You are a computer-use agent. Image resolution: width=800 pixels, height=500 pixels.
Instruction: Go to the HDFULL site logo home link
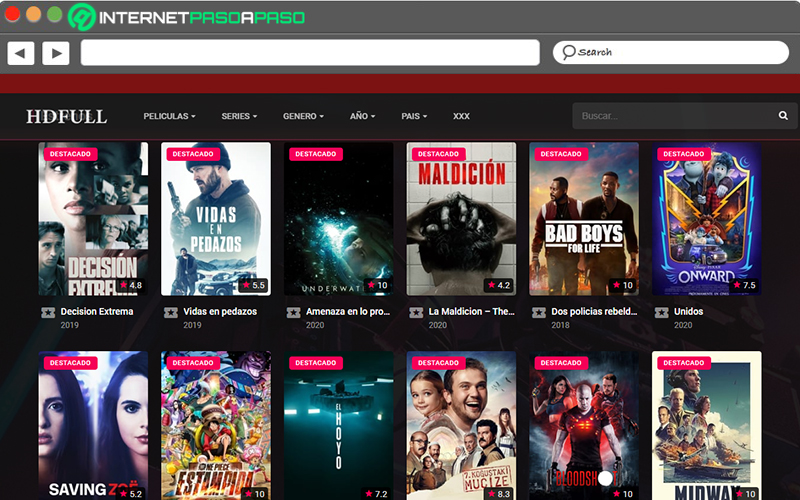tap(67, 117)
